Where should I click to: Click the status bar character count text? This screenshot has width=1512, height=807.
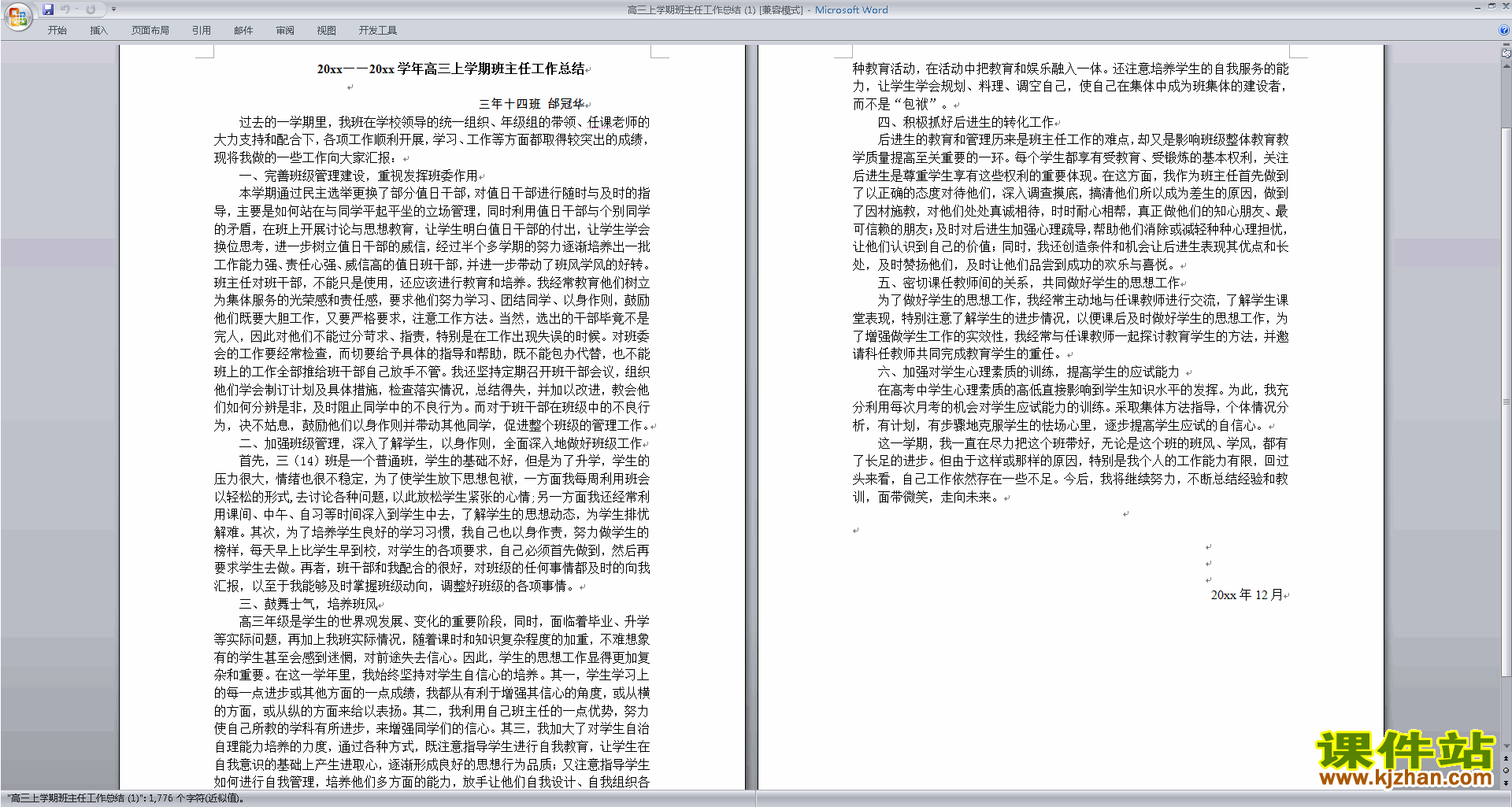point(126,798)
